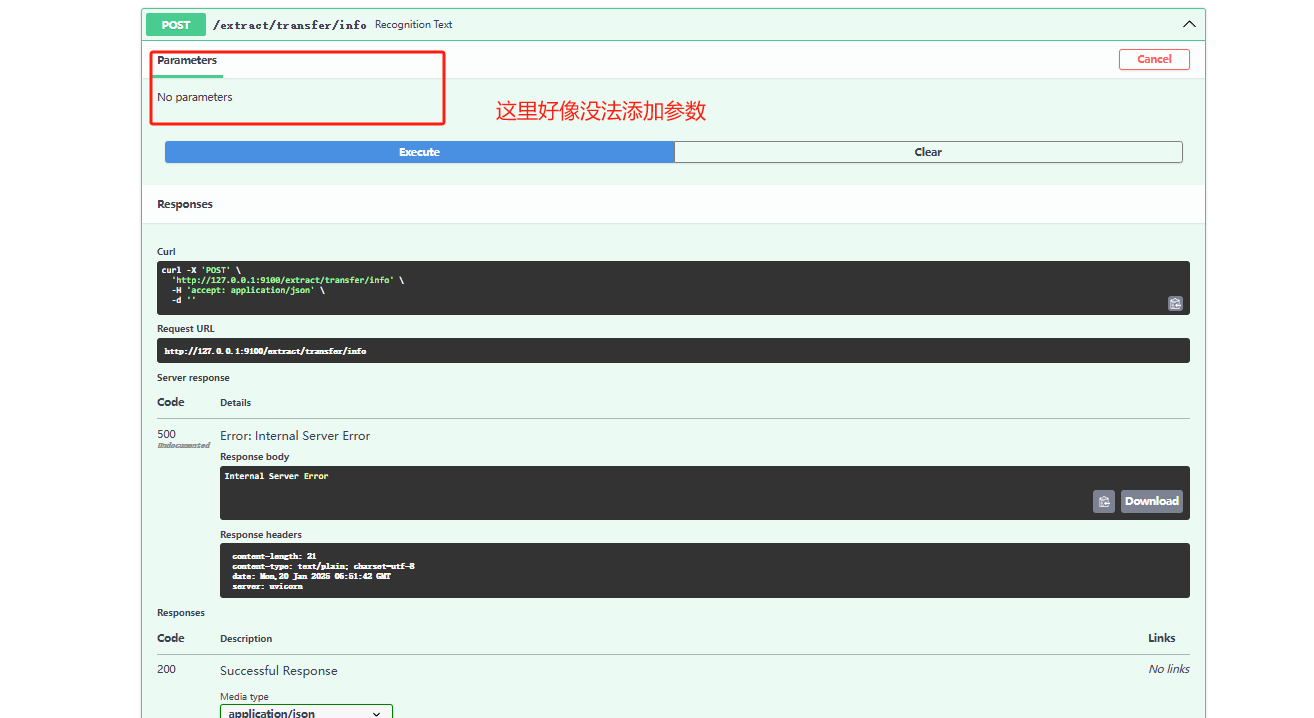Click the Clear button
Image resolution: width=1314 pixels, height=718 pixels.
click(x=928, y=152)
